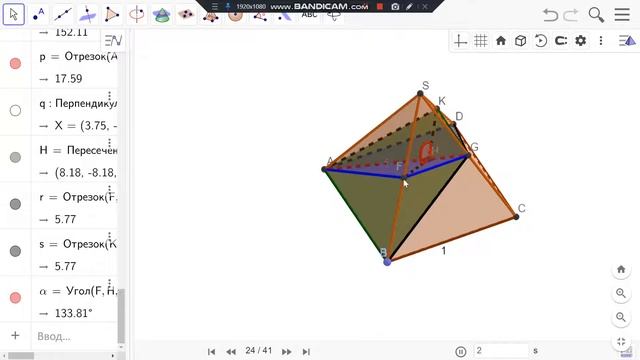The image size is (640, 360).
Task: Focus the Ввод... input field
Action: pyautogui.click(x=76, y=336)
